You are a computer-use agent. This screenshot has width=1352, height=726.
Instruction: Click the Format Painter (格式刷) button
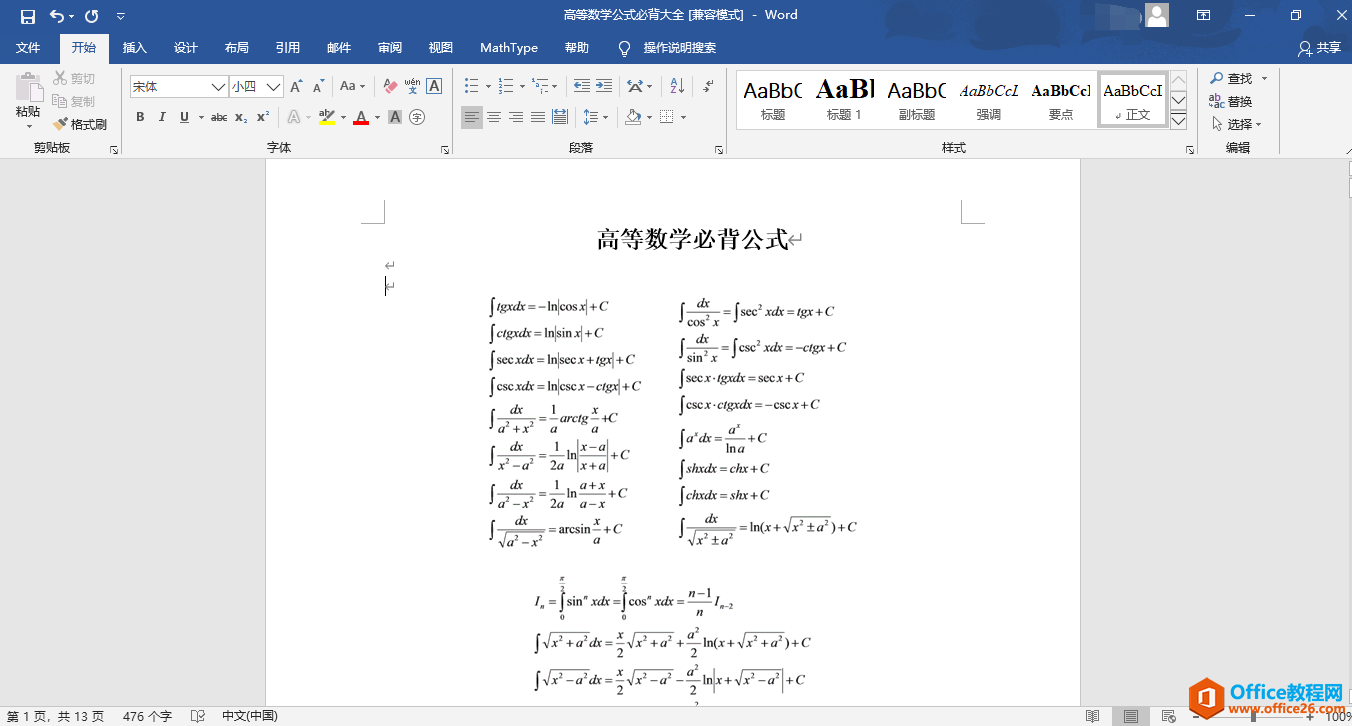click(80, 125)
